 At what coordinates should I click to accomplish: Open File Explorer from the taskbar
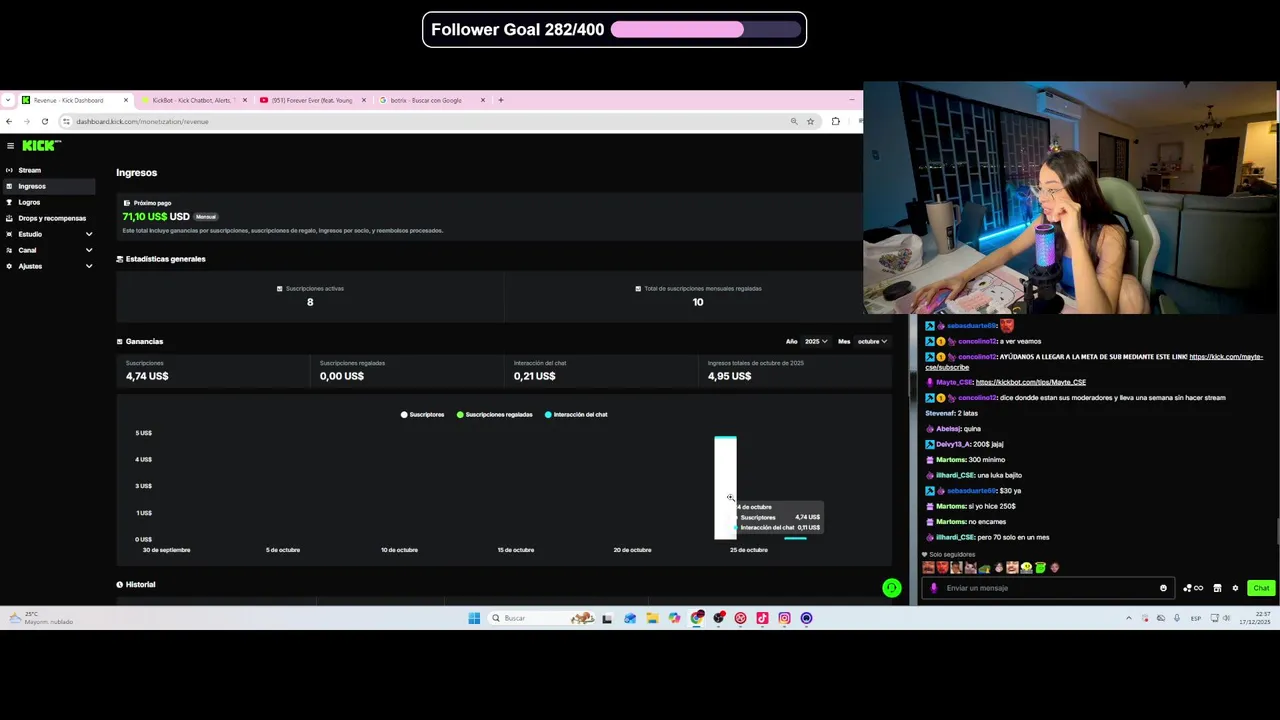(652, 618)
